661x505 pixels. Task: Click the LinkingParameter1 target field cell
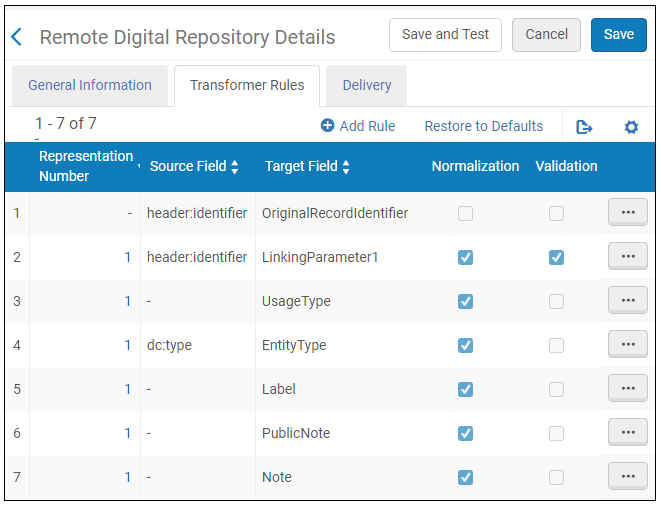point(320,257)
